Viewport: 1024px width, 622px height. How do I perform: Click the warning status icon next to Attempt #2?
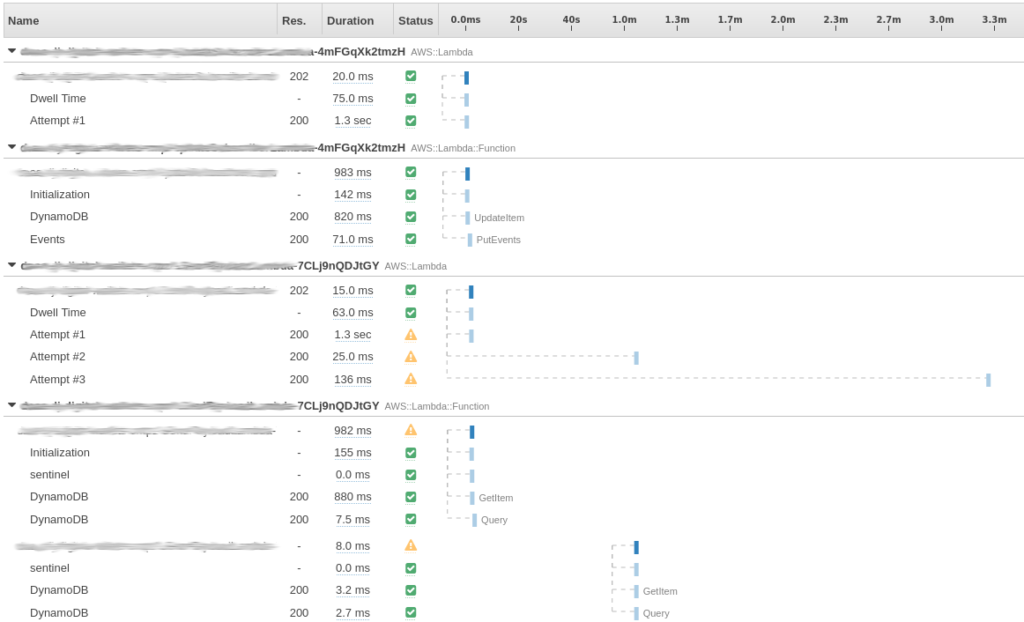click(410, 356)
